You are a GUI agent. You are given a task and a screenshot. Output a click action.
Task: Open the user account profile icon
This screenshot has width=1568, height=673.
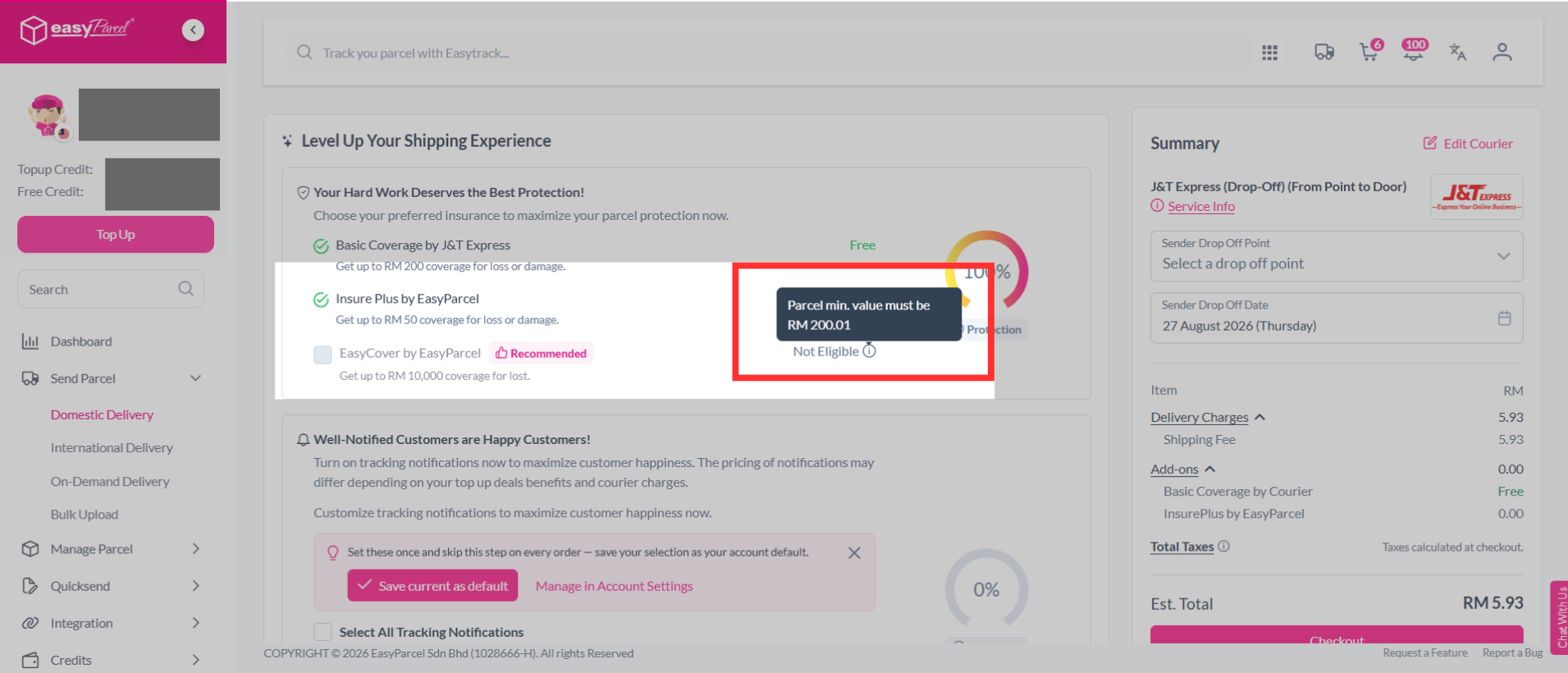coord(1502,53)
